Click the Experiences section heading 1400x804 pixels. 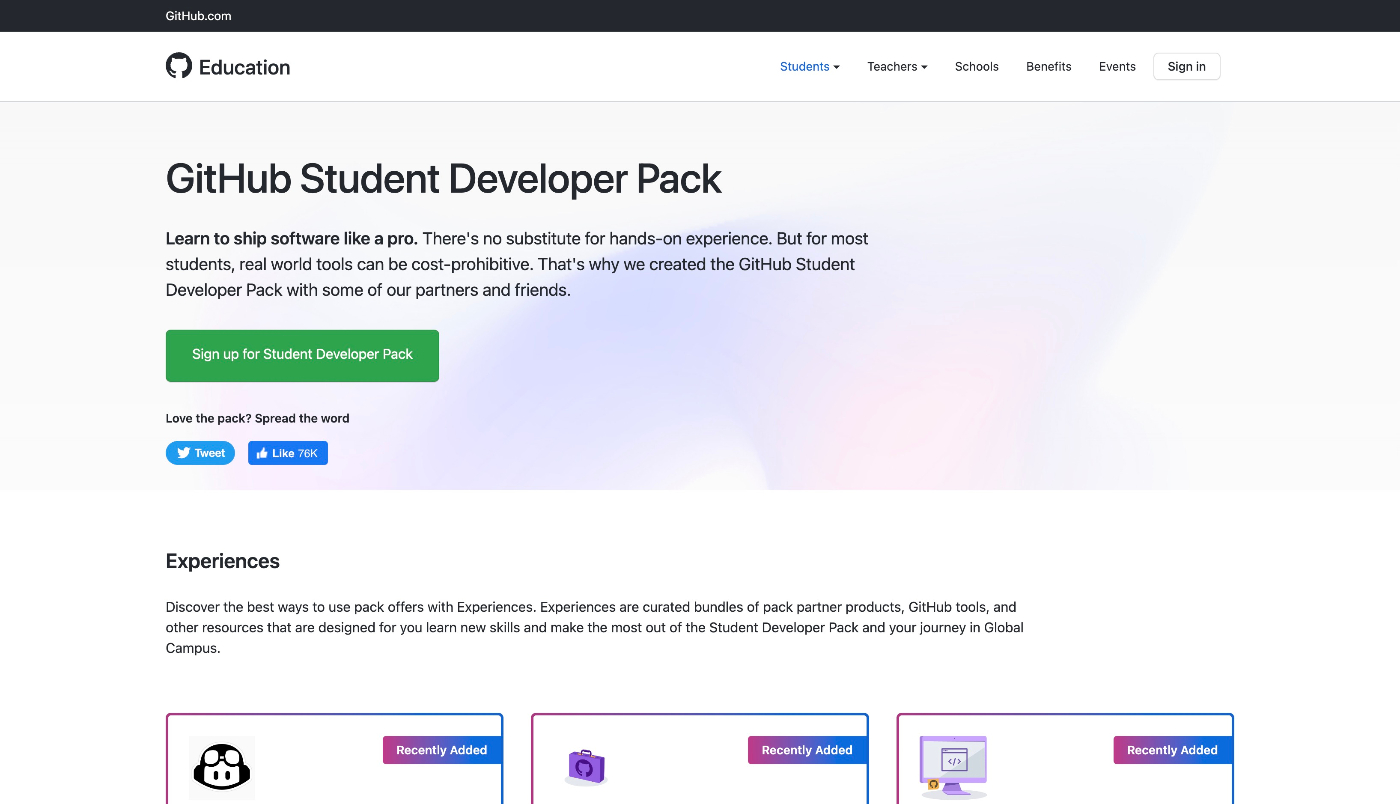coord(223,561)
